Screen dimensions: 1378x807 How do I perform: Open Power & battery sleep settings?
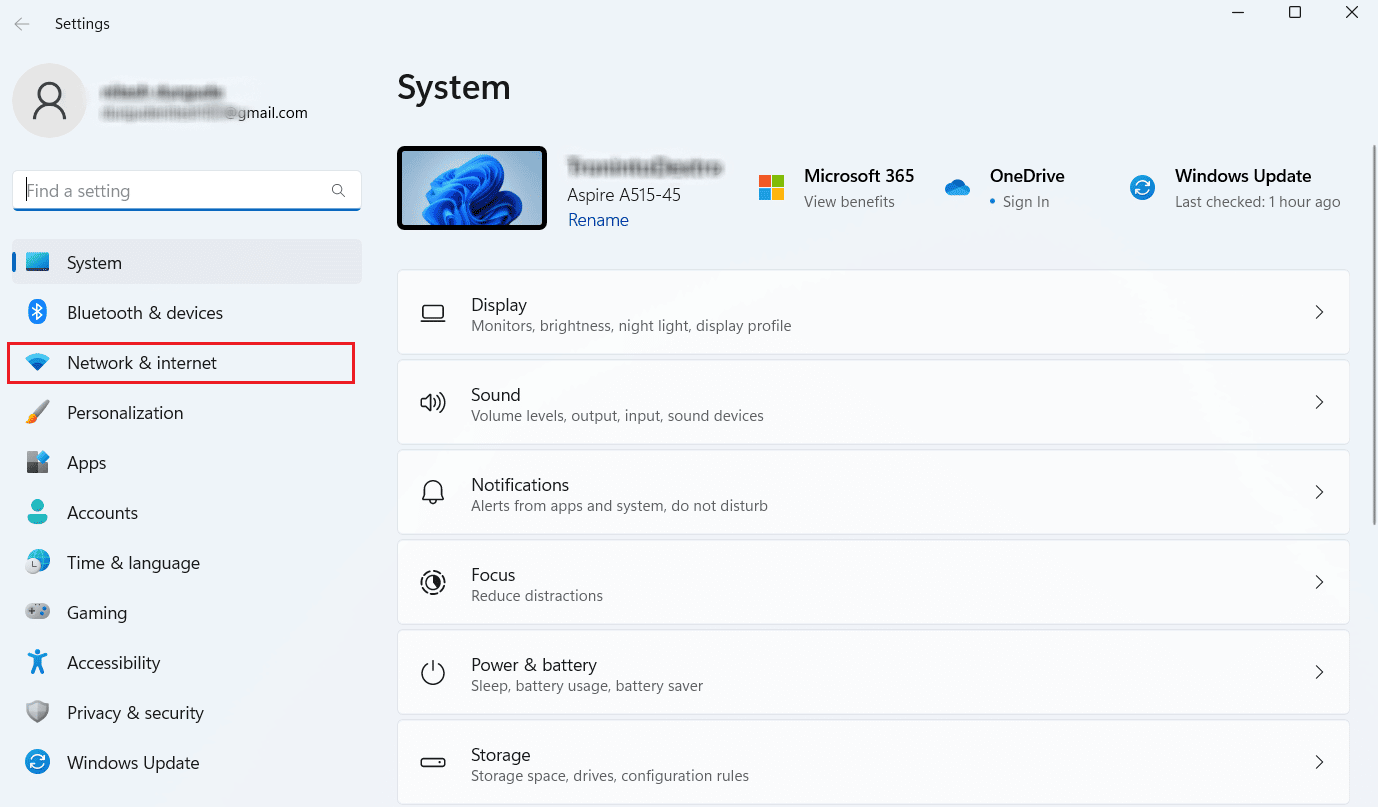[x=873, y=672]
